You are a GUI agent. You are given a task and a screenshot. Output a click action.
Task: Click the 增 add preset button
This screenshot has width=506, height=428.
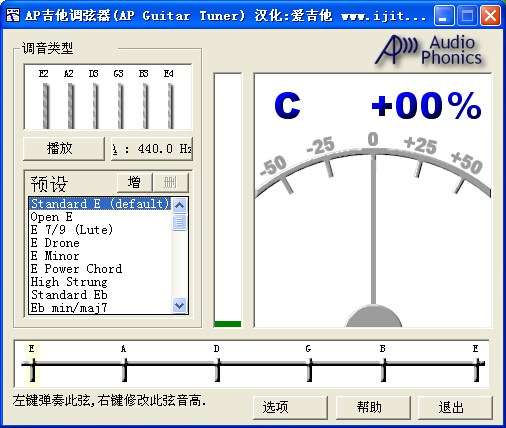[x=135, y=182]
